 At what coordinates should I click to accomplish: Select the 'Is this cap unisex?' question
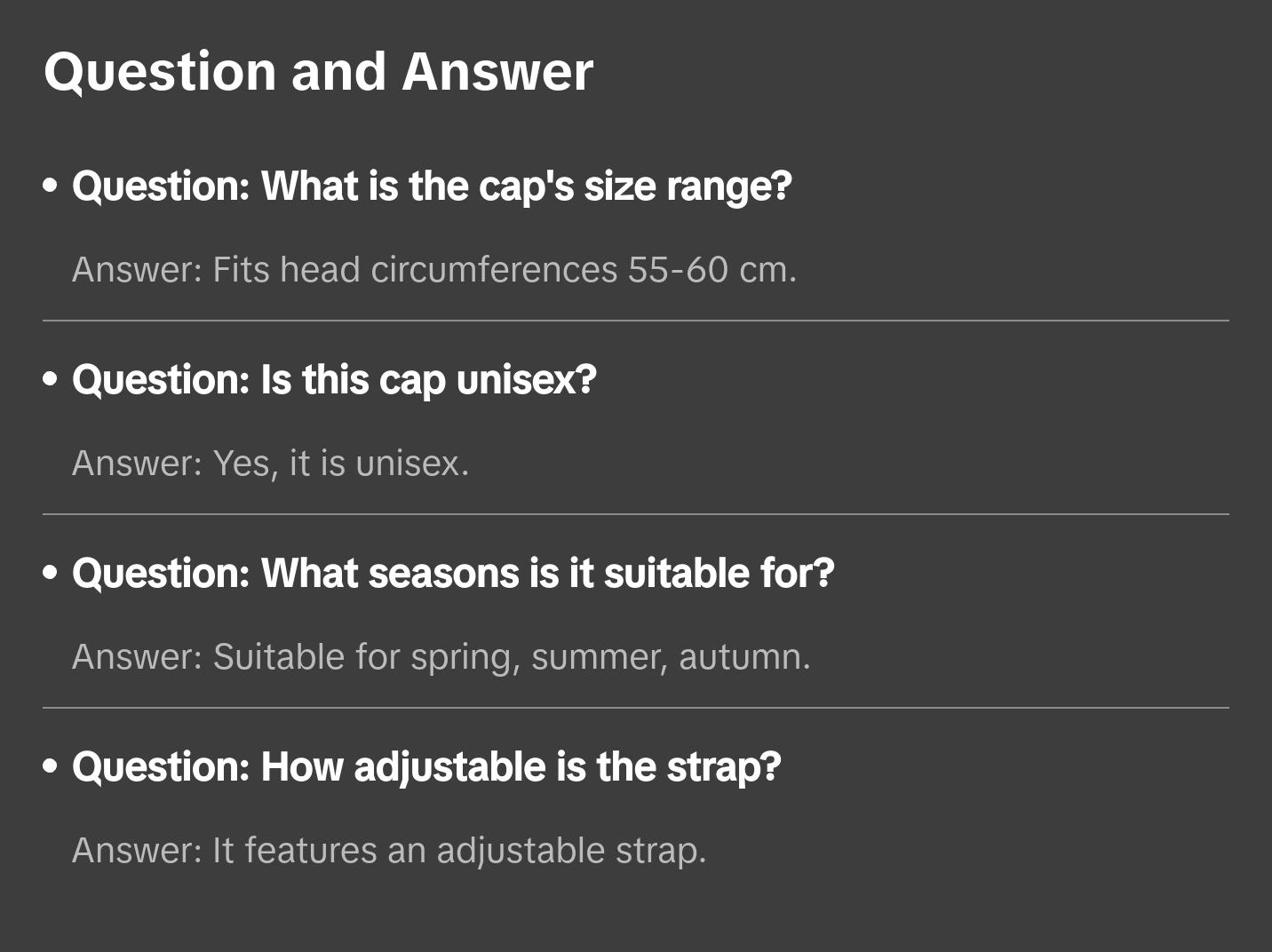coord(334,380)
